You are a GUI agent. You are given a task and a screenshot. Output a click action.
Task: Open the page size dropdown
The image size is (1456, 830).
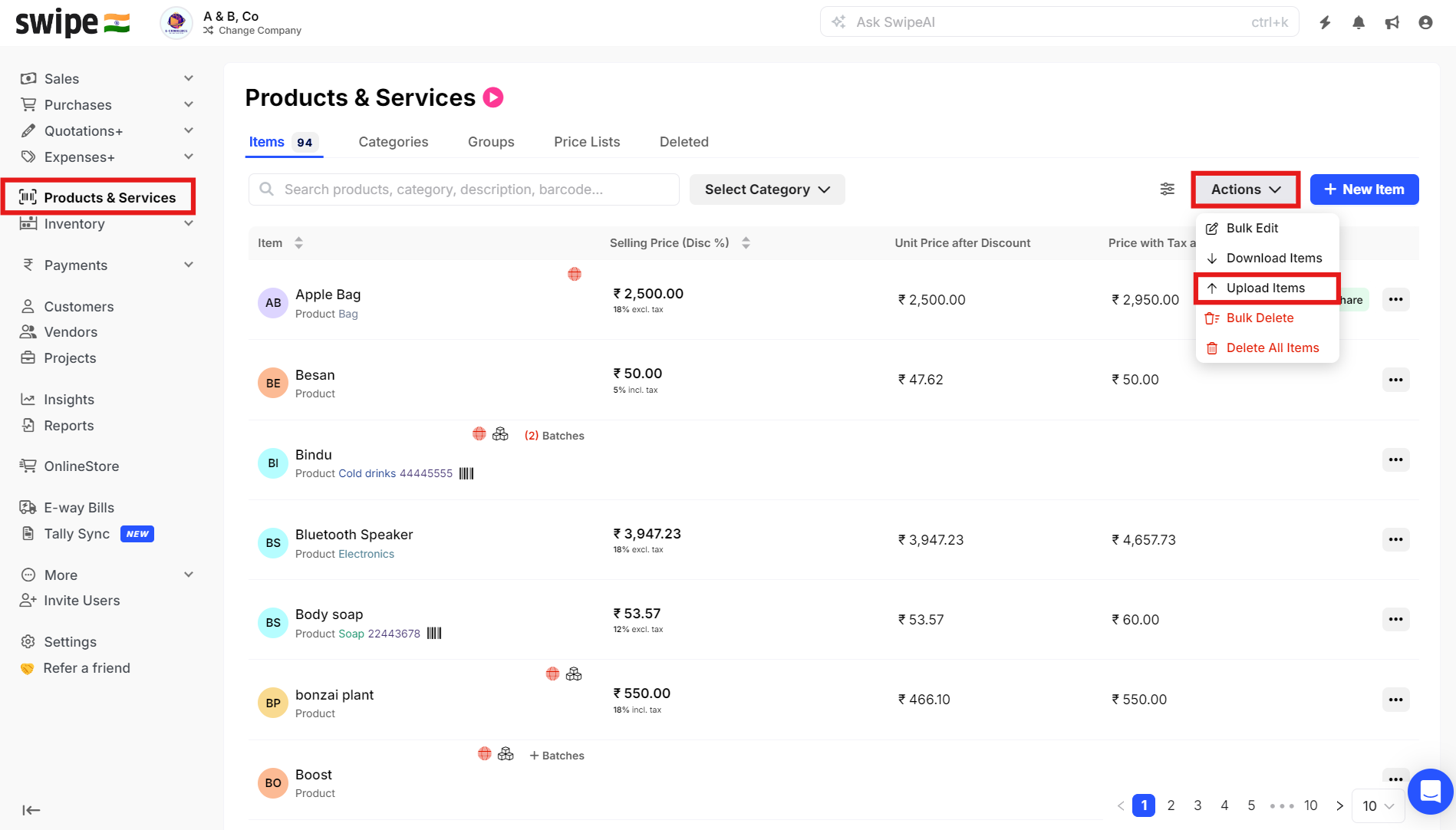[x=1378, y=805]
